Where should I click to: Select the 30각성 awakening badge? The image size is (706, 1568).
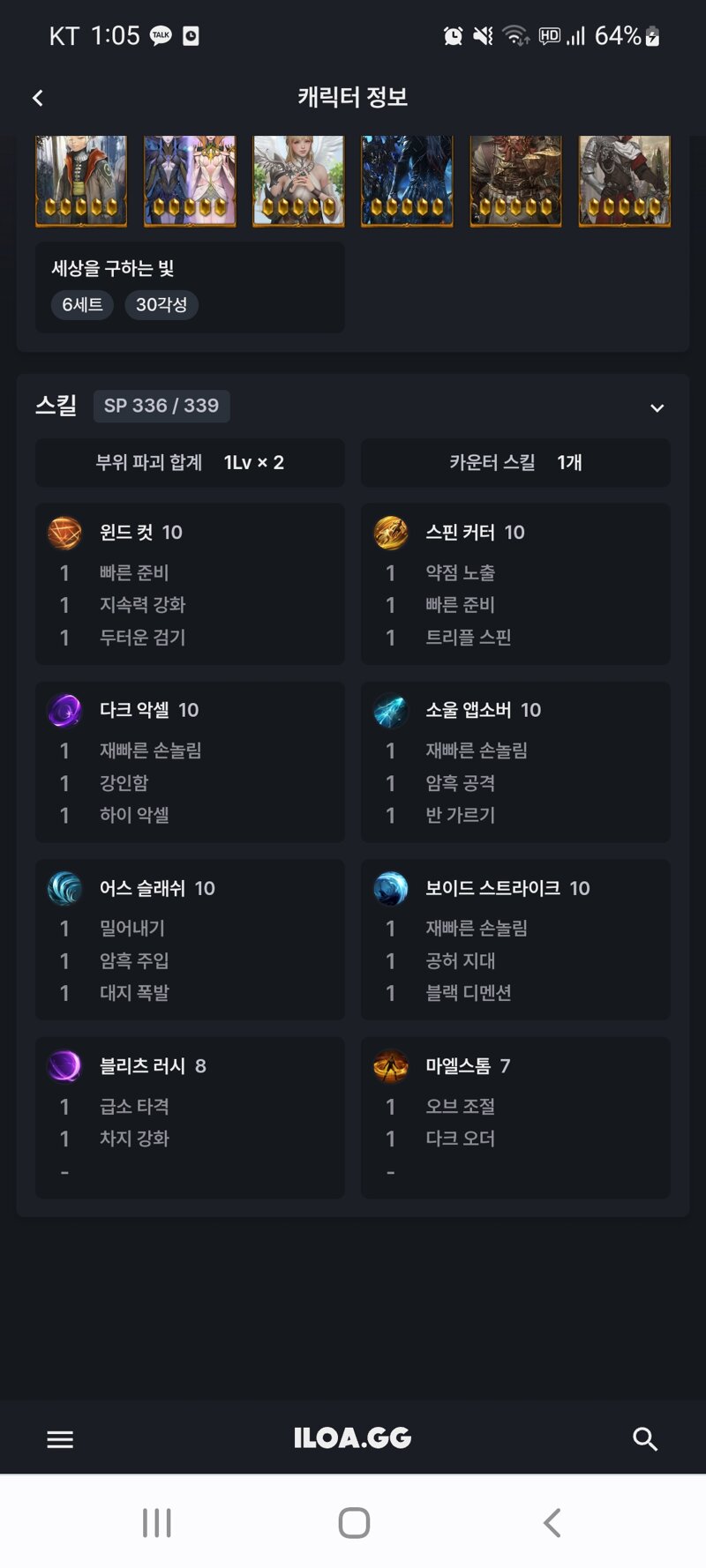161,305
